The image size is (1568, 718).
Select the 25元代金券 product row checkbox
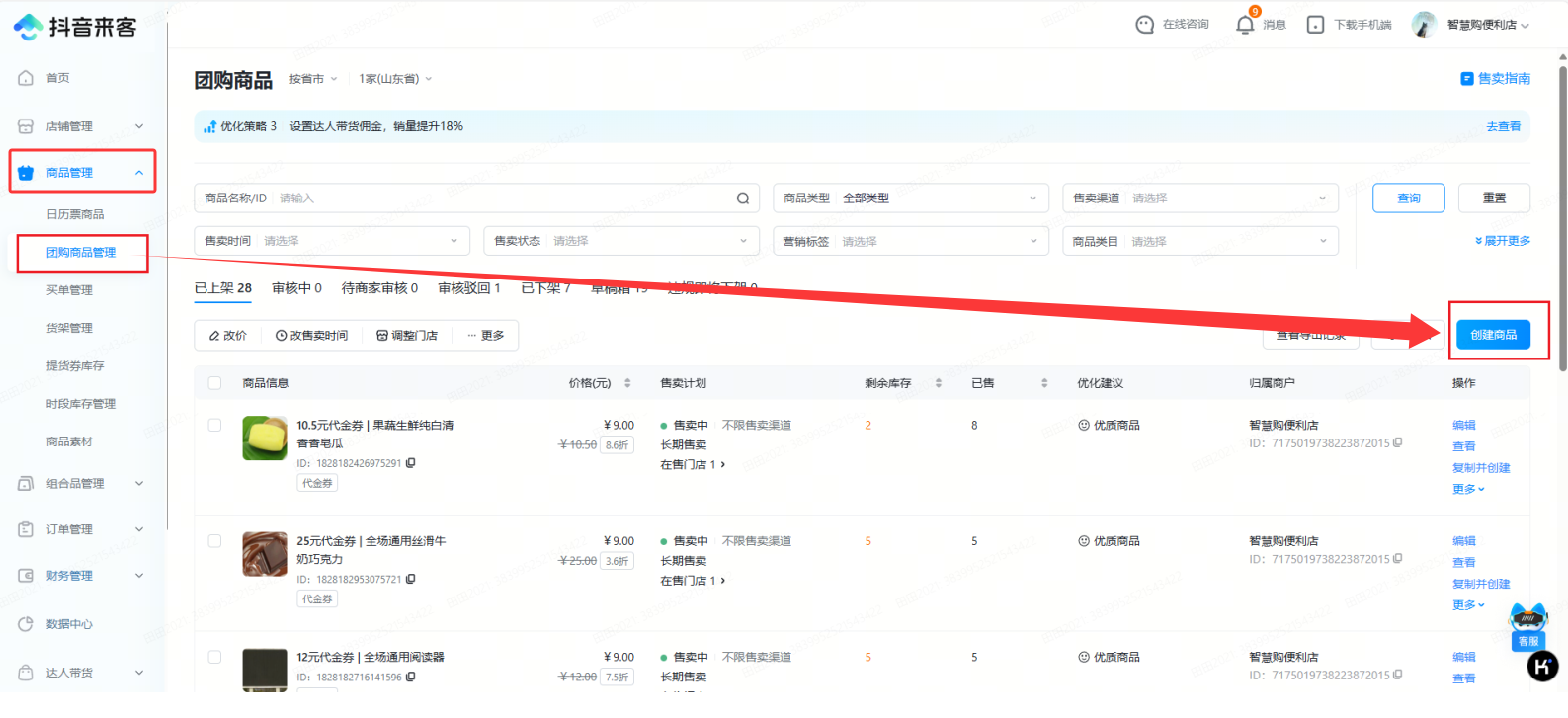(214, 541)
